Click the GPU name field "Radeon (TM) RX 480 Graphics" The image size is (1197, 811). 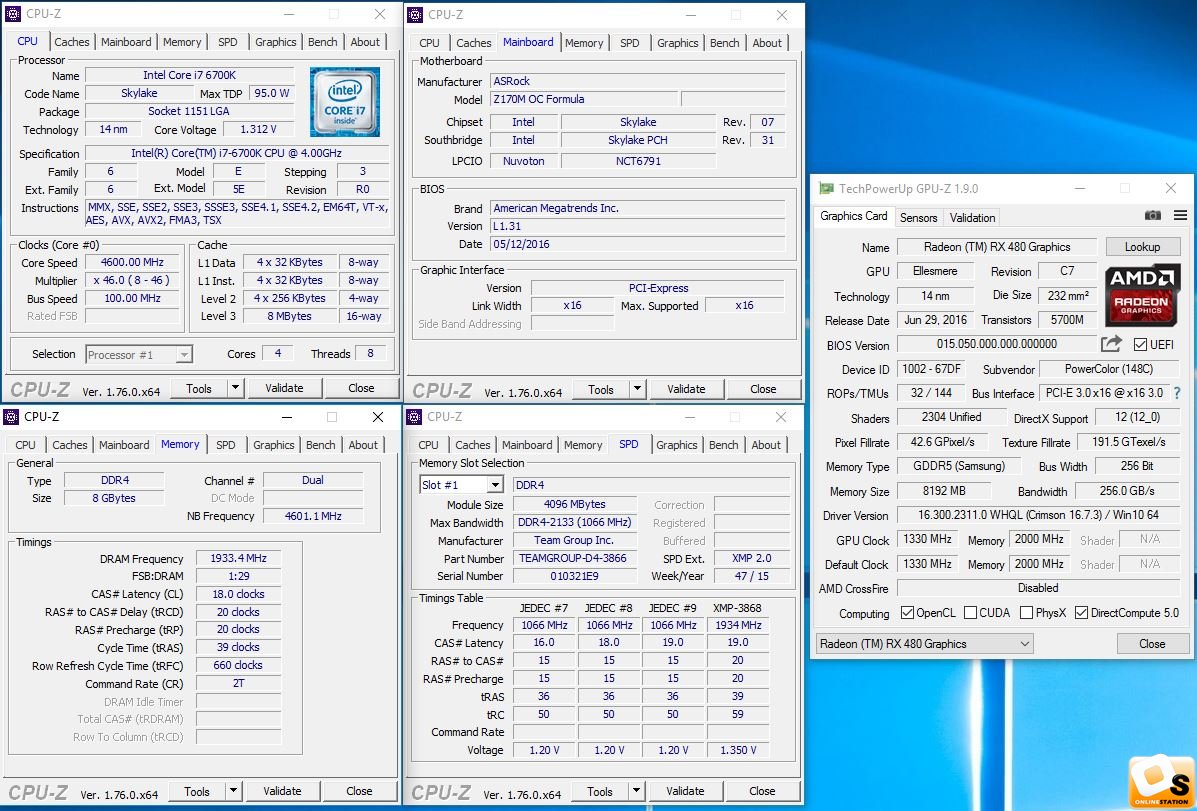pos(997,247)
